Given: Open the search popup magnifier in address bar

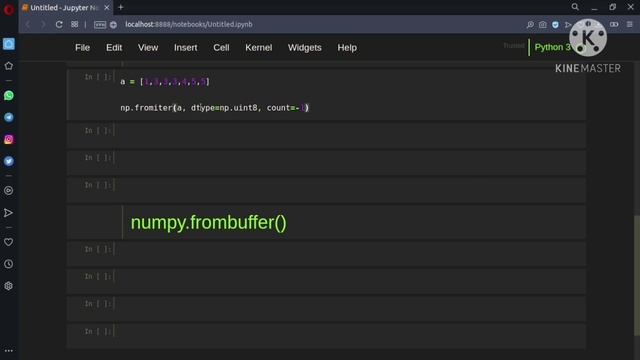Looking at the screenshot, I should (x=530, y=24).
